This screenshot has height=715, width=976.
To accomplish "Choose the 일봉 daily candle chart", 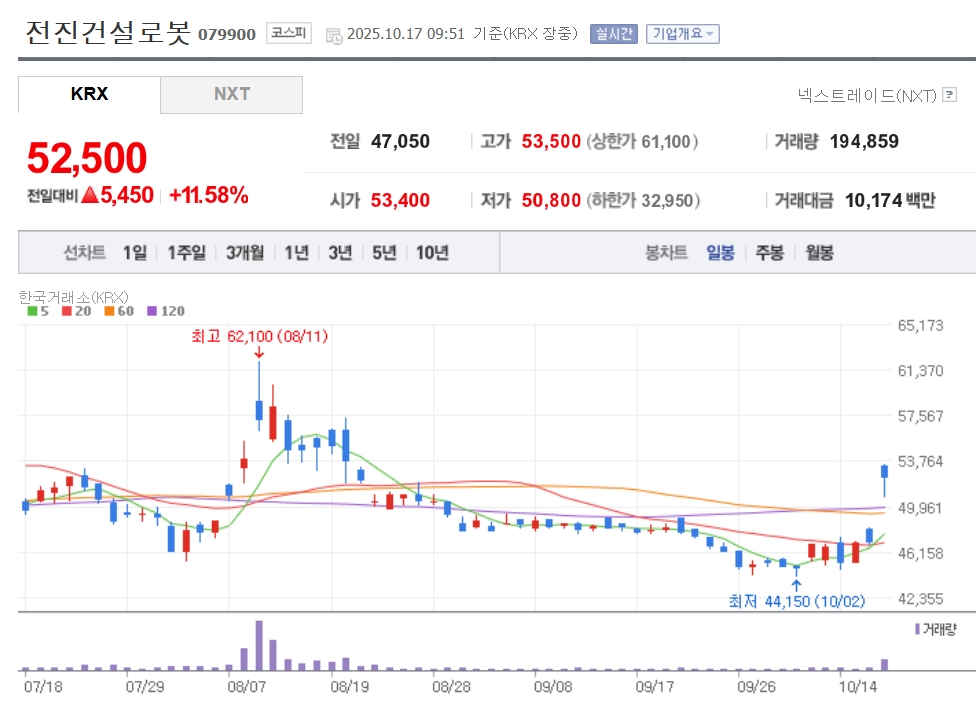I will tap(720, 253).
